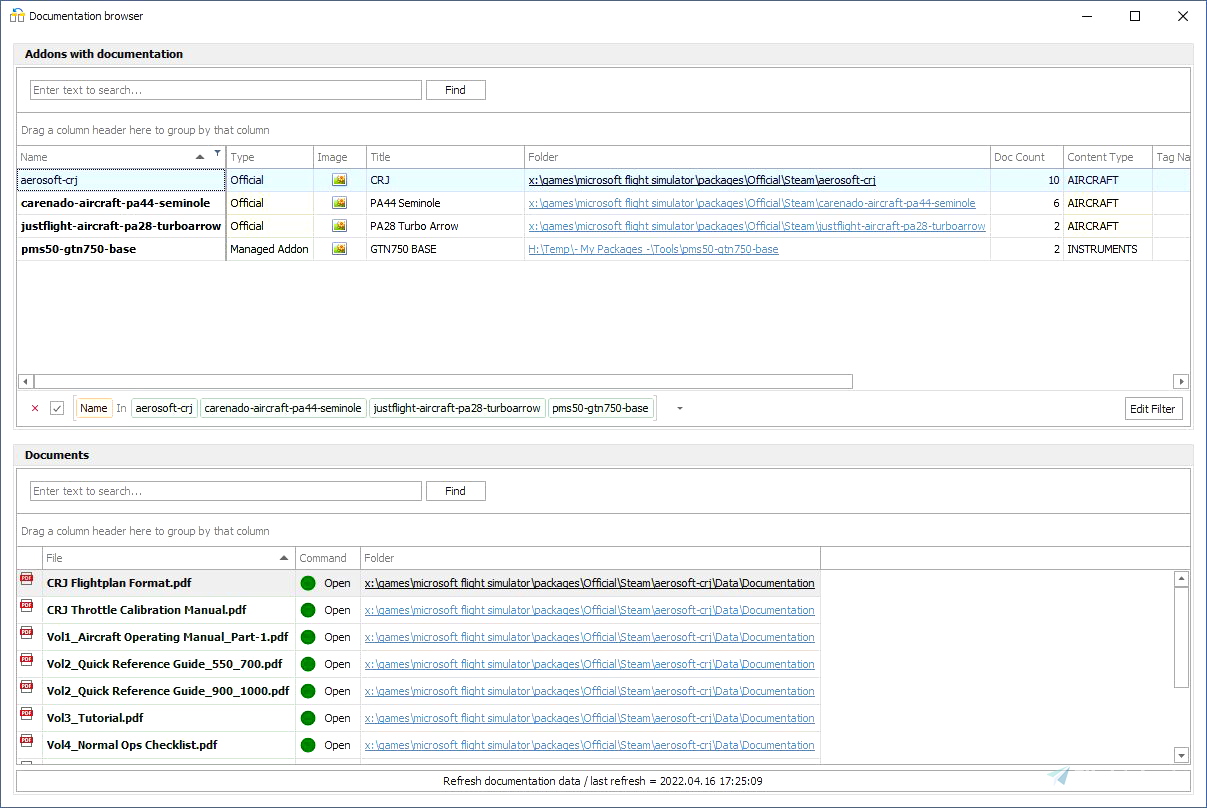The height and width of the screenshot is (808, 1207).
Task: Click the addons grid horizontal scrollbar thumb
Action: point(443,381)
